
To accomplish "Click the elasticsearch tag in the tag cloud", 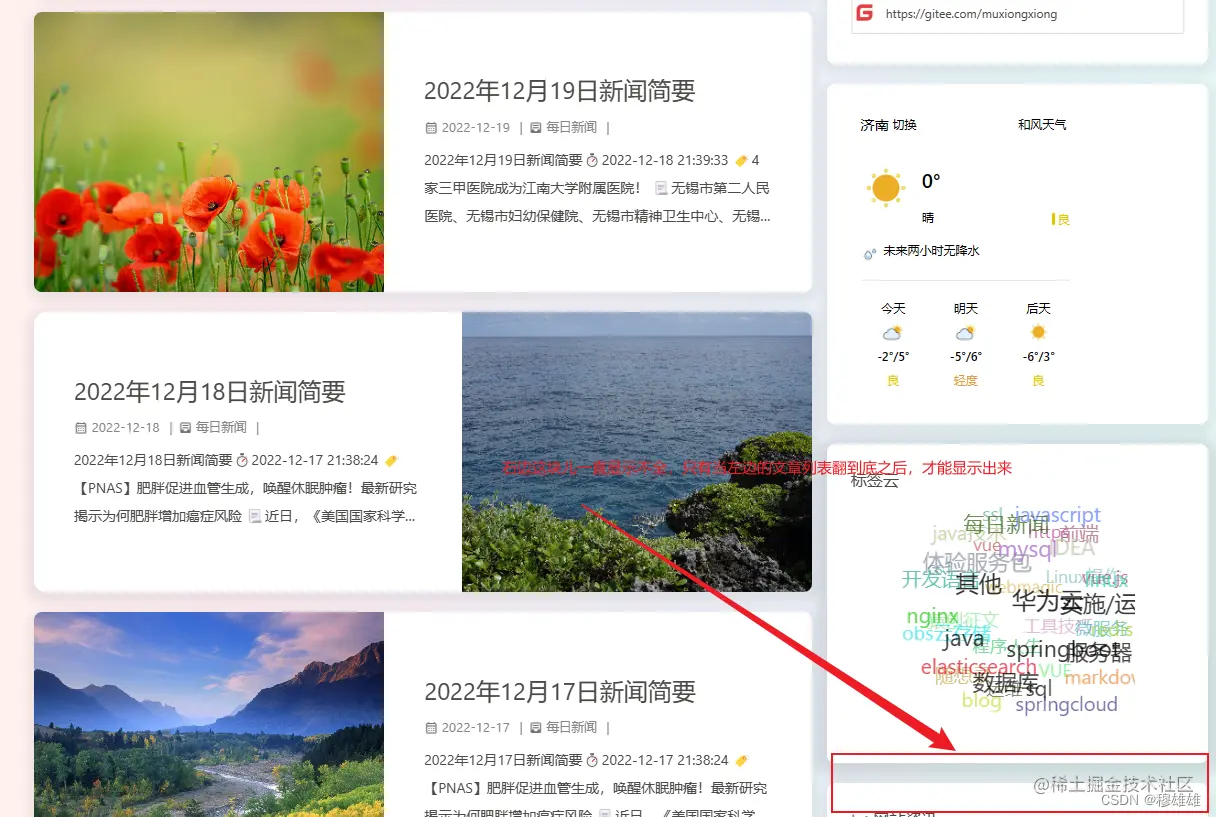I will tap(977, 666).
